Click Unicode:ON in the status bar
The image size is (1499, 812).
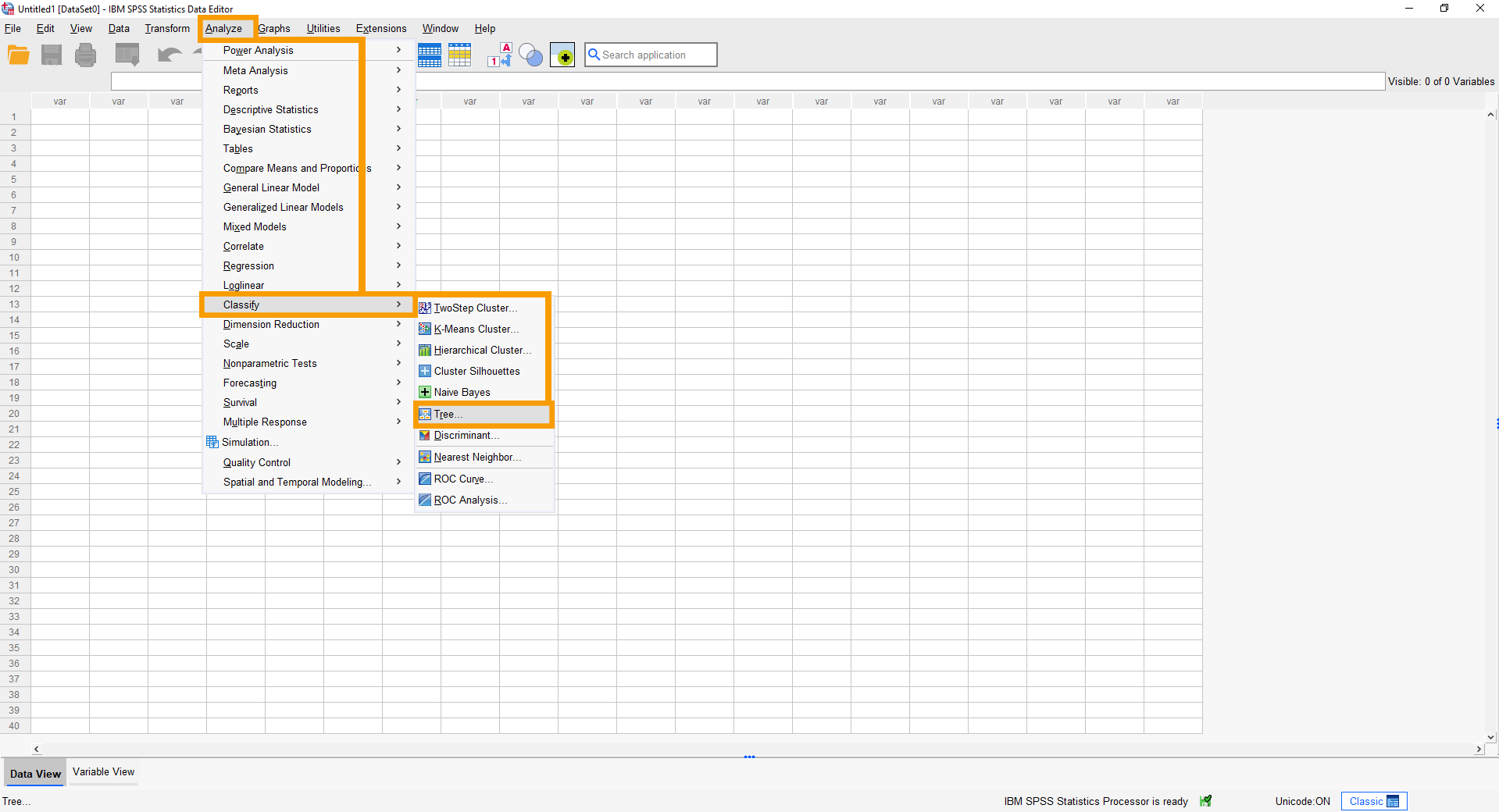pyautogui.click(x=1303, y=801)
